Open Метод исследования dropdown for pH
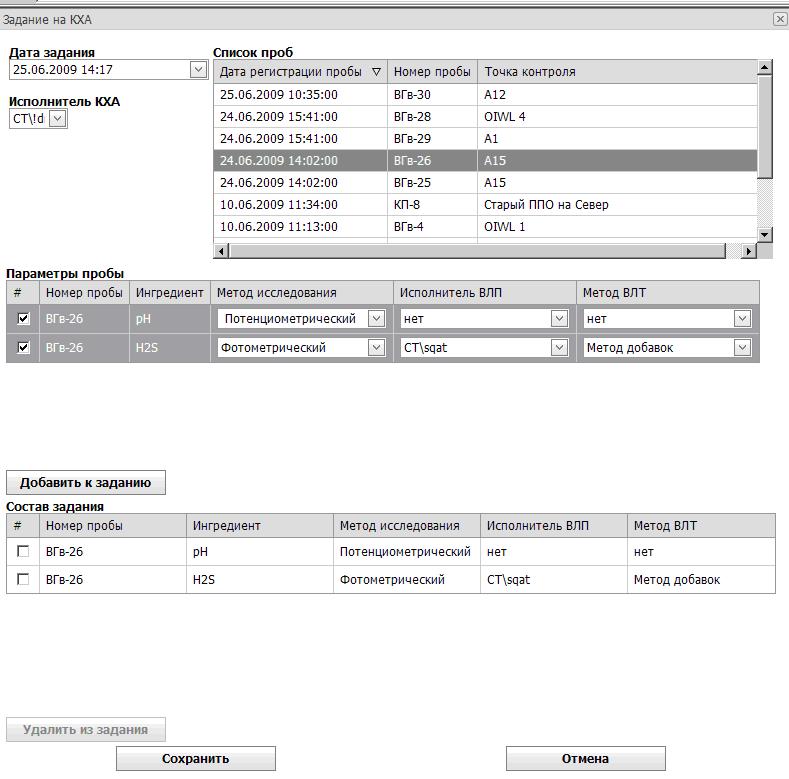 pos(376,319)
